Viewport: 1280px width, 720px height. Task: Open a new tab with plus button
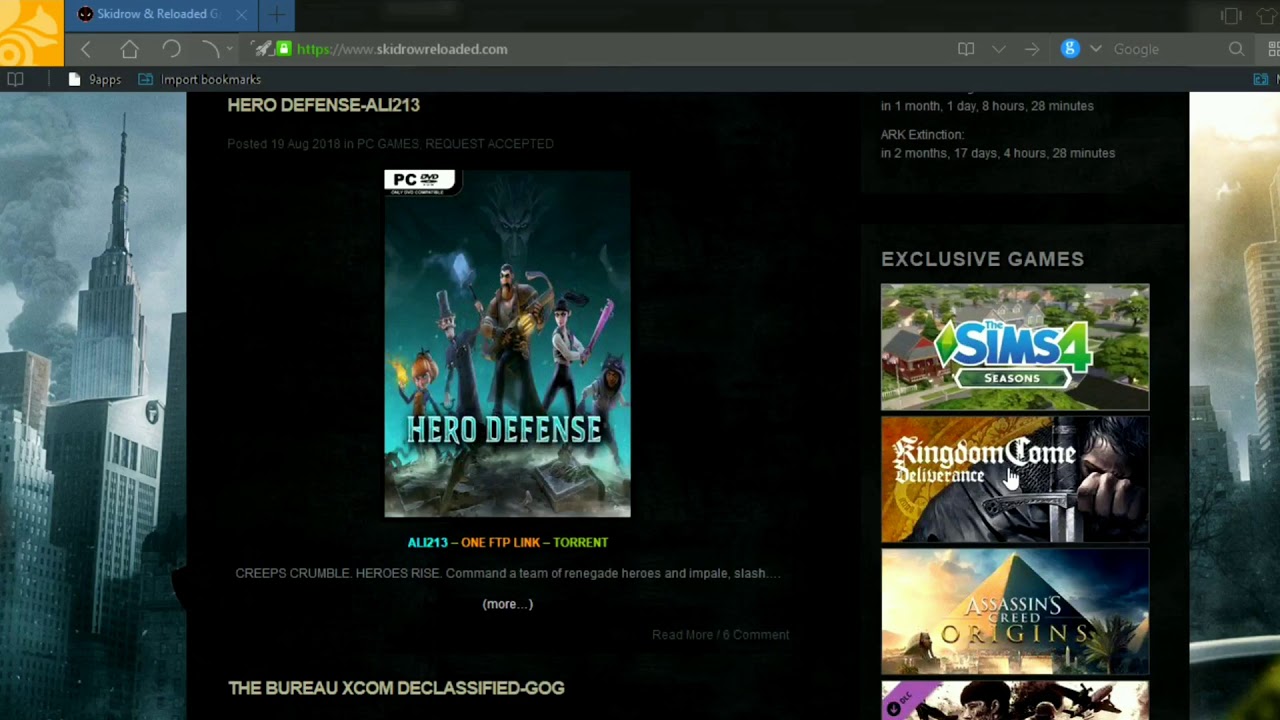click(x=277, y=14)
